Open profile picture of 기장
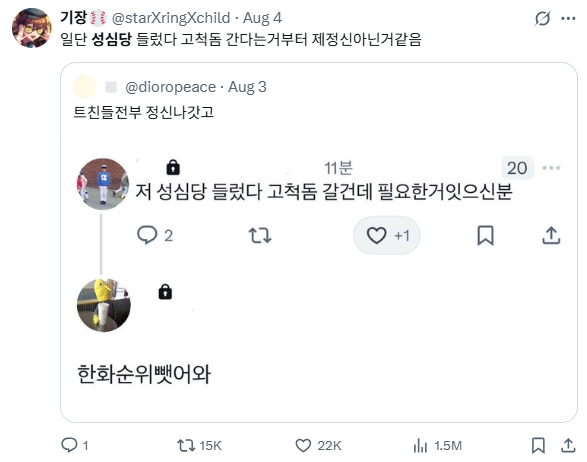 click(x=31, y=28)
